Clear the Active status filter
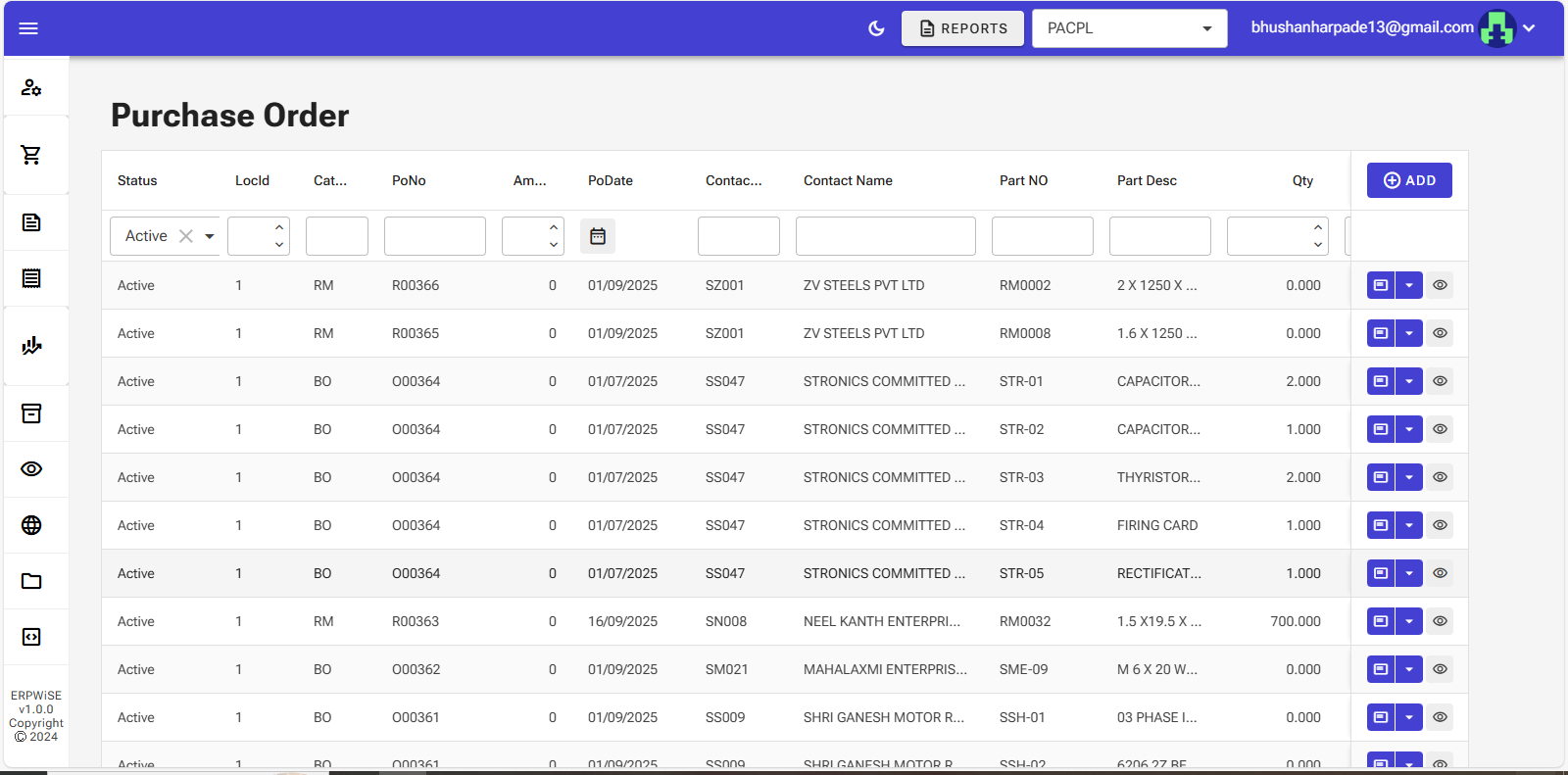The width and height of the screenshot is (1568, 775). tap(186, 236)
